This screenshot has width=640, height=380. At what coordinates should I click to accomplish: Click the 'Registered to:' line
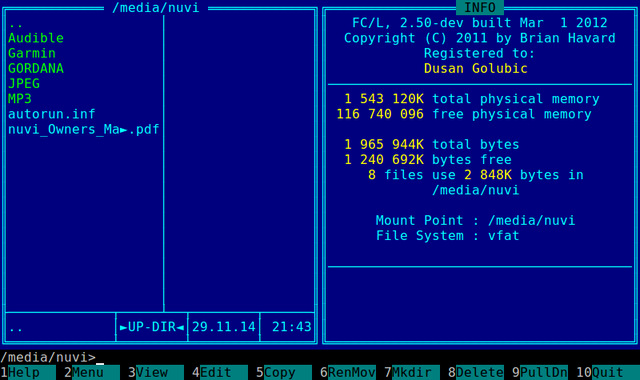click(480, 53)
